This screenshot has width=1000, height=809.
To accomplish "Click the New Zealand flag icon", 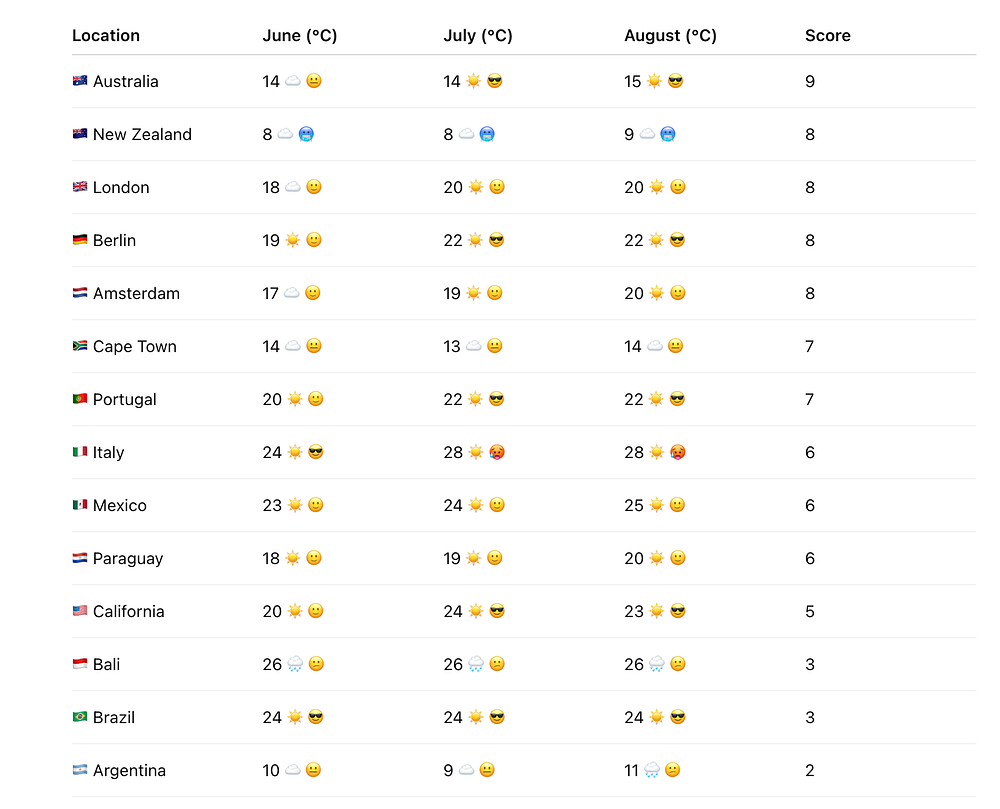I will [x=80, y=134].
